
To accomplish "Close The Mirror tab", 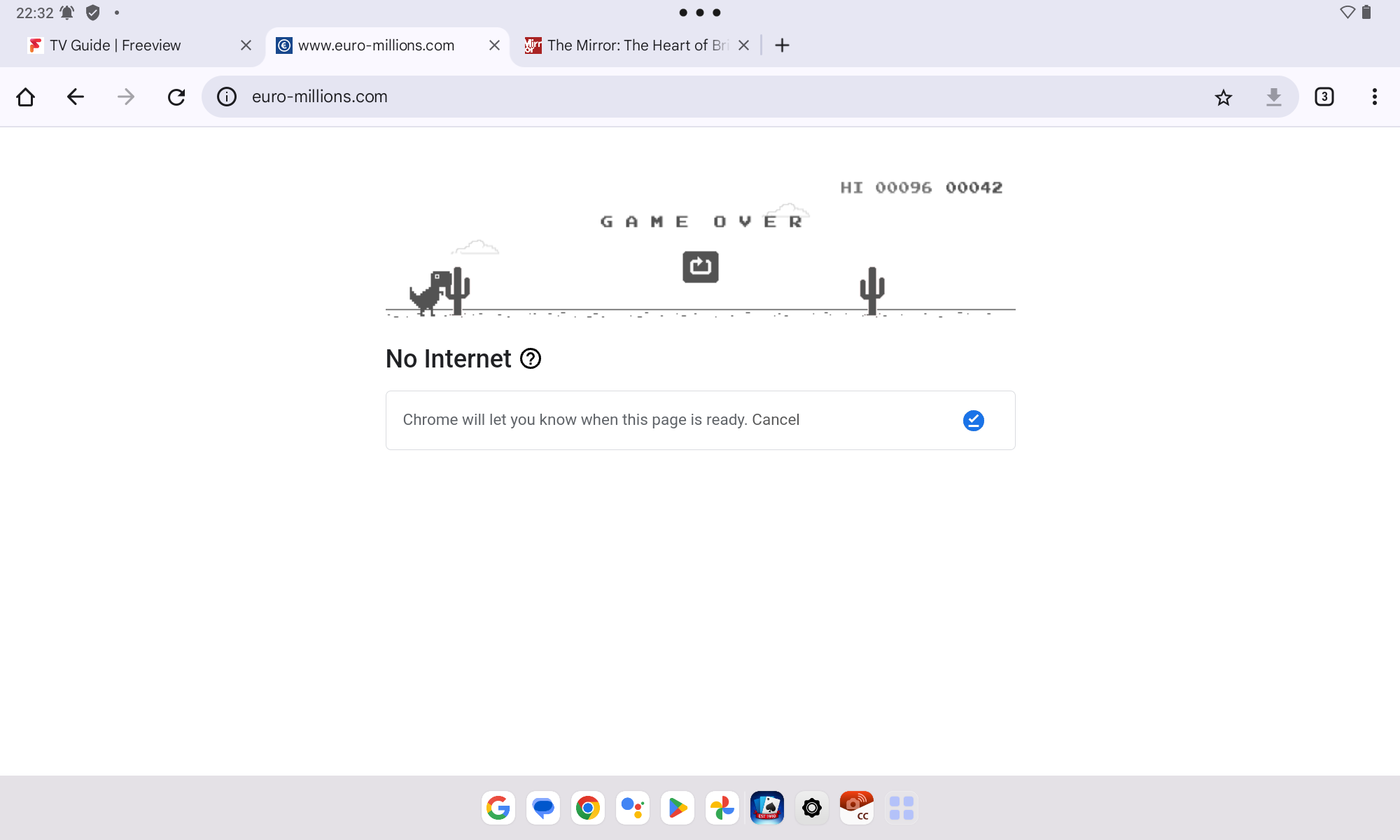I will coord(743,45).
